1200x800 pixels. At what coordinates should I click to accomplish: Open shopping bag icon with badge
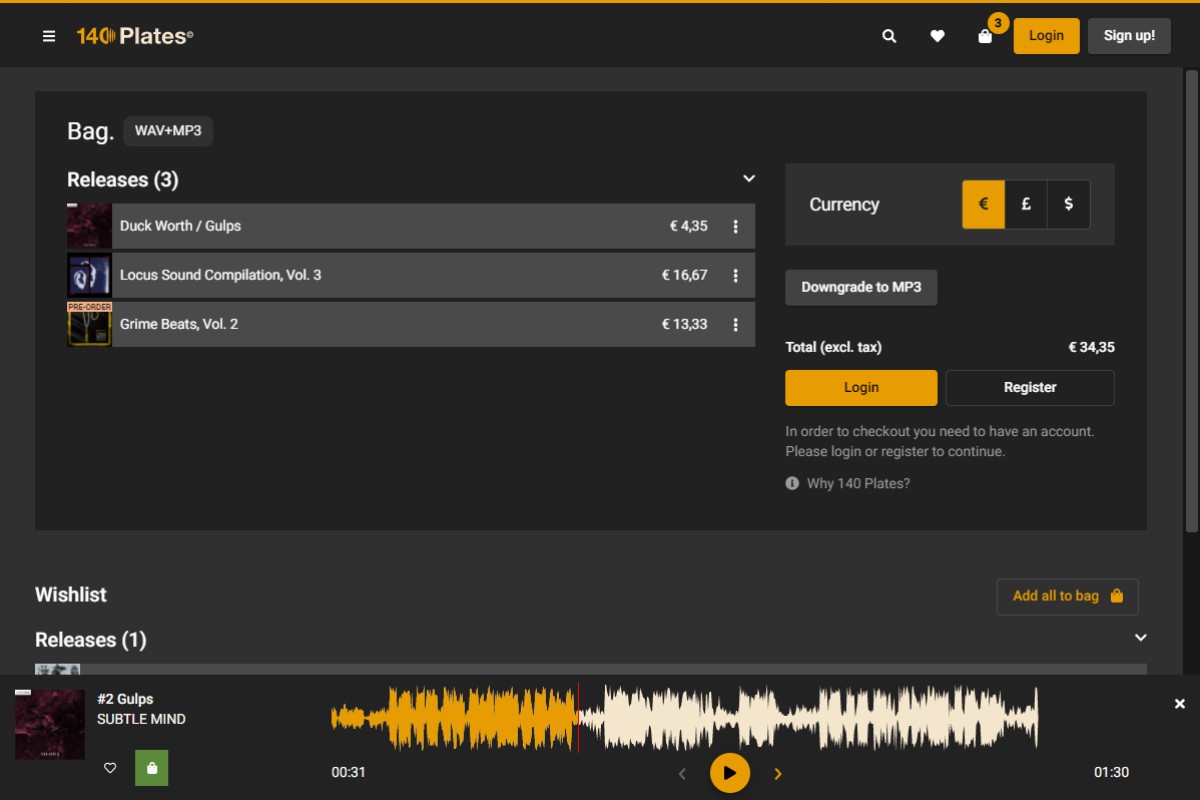coord(985,36)
